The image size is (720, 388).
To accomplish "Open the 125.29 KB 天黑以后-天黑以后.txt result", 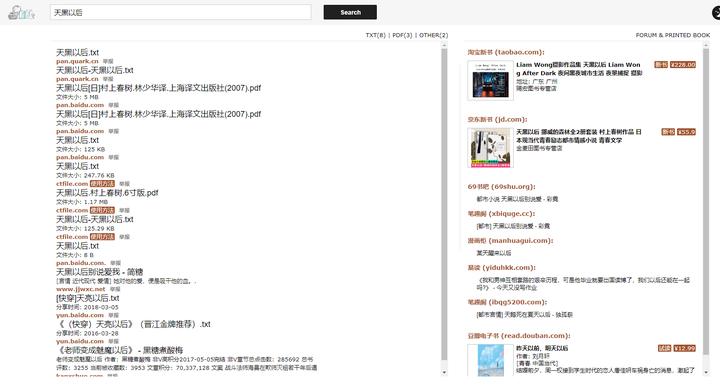I will tap(95, 219).
